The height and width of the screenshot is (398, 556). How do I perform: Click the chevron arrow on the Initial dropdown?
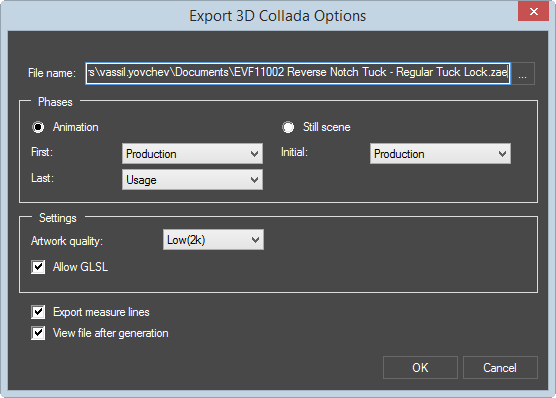pos(502,154)
